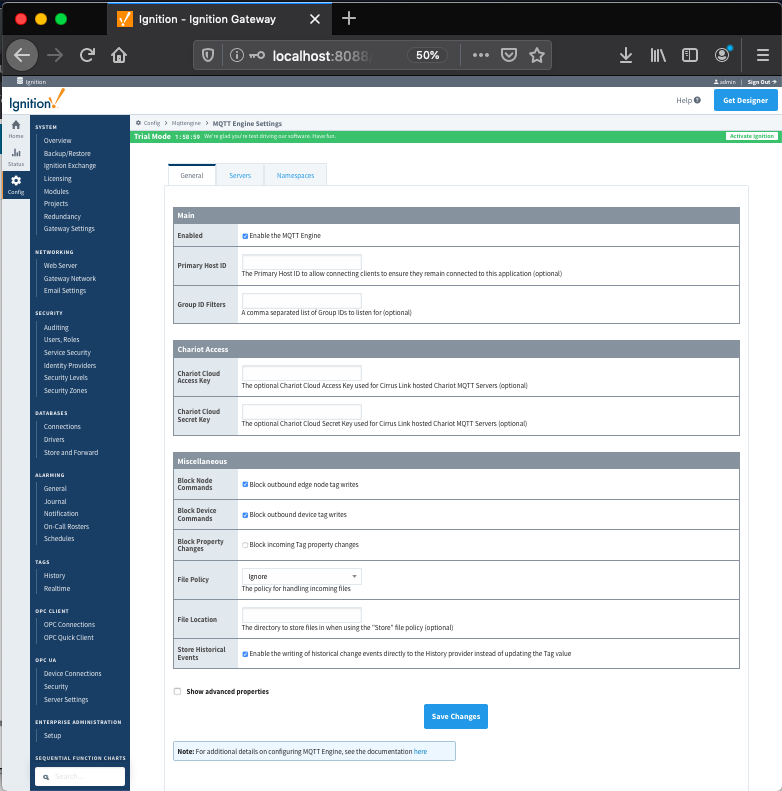Open the downloads arrow icon

(x=626, y=54)
